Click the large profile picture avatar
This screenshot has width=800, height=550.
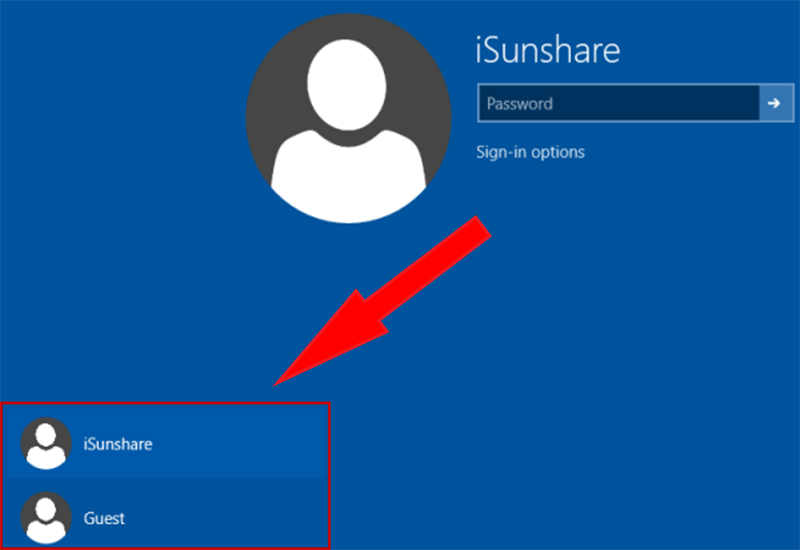[348, 117]
